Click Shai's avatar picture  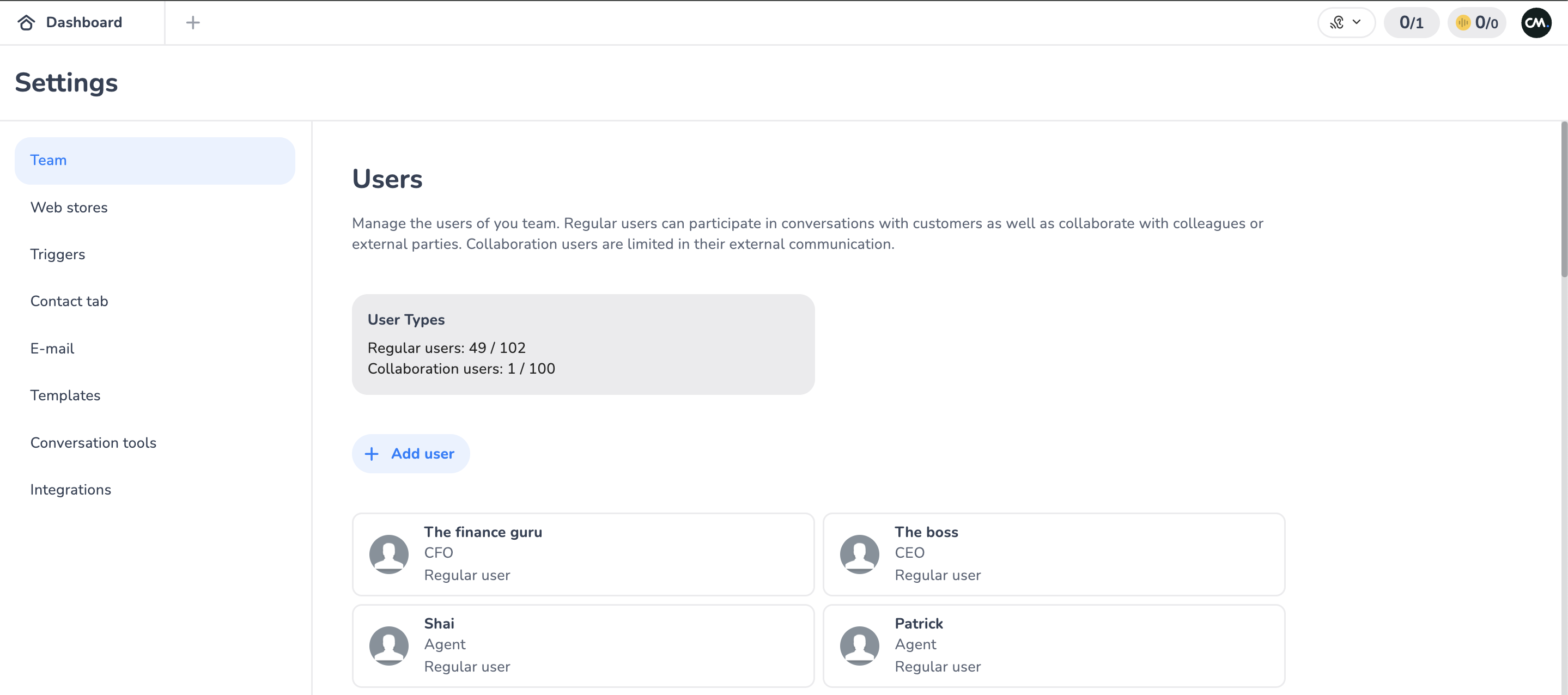(388, 645)
